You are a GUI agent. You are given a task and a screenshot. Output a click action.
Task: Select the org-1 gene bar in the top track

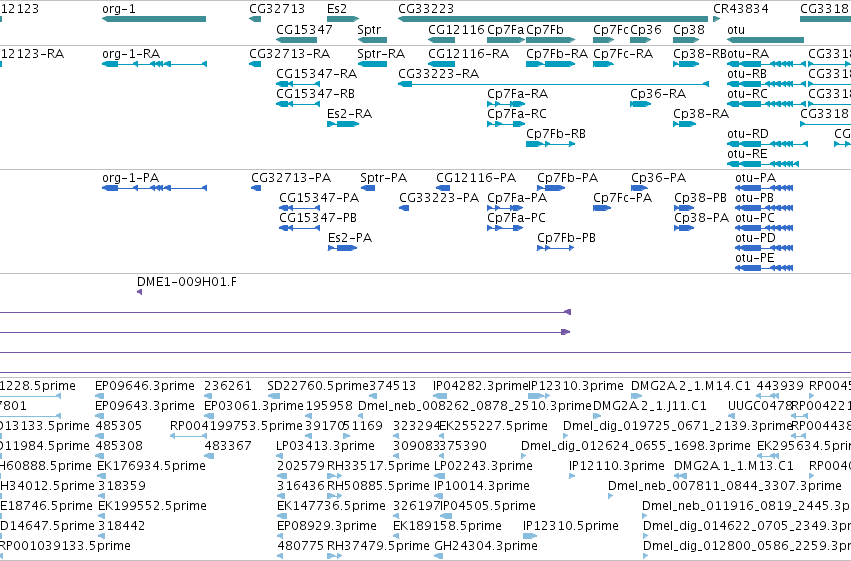click(154, 19)
